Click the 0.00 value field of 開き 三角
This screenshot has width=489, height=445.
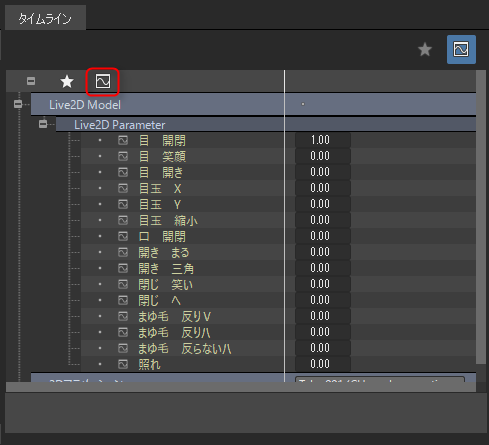click(323, 268)
